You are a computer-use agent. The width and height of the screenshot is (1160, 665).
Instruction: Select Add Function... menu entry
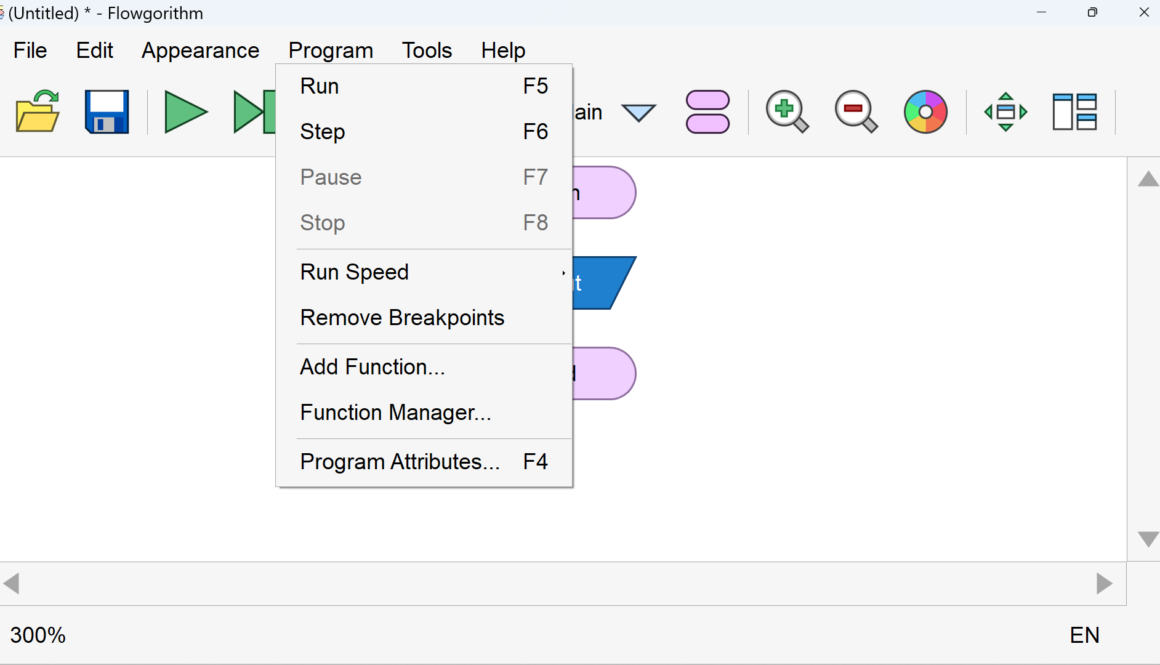424,367
